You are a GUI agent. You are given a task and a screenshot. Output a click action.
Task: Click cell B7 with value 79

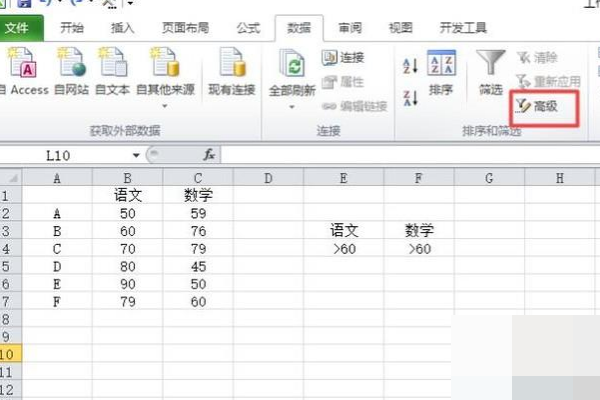[x=127, y=302]
